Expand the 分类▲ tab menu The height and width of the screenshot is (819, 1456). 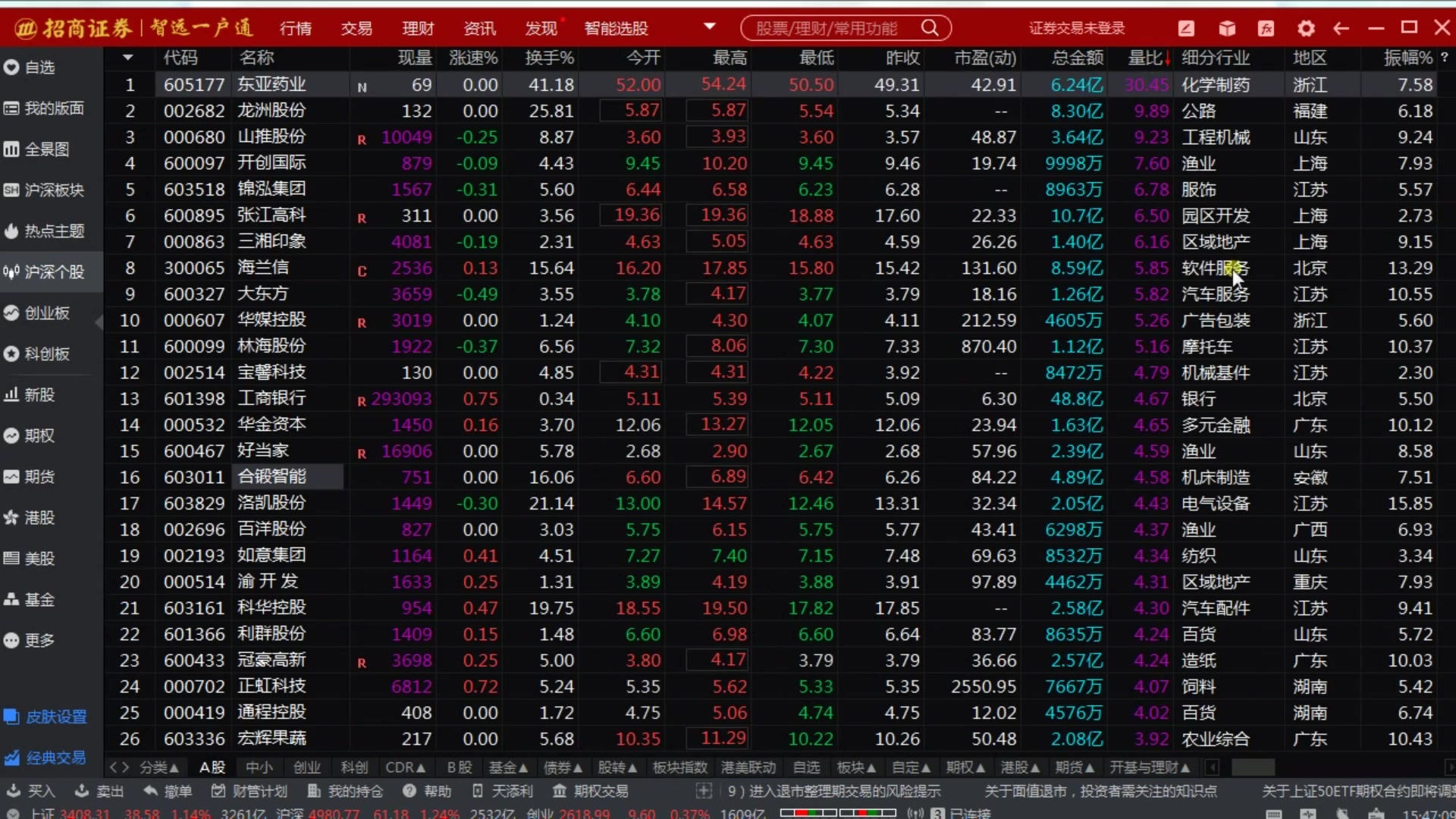[x=158, y=767]
